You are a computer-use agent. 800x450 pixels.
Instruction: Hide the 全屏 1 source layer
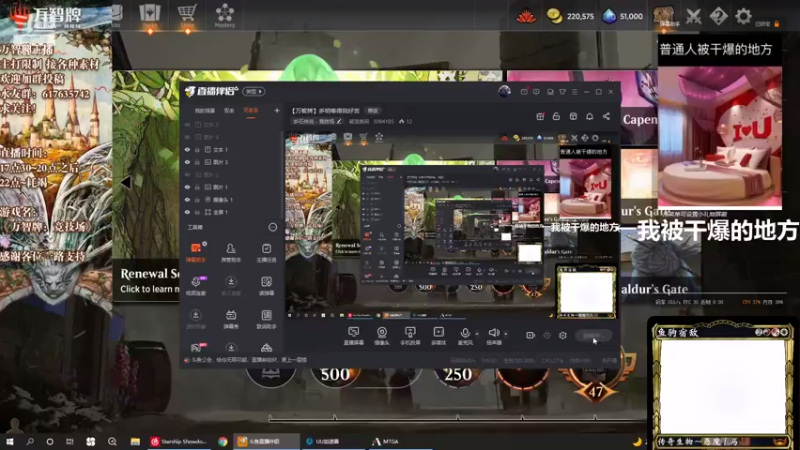click(187, 212)
